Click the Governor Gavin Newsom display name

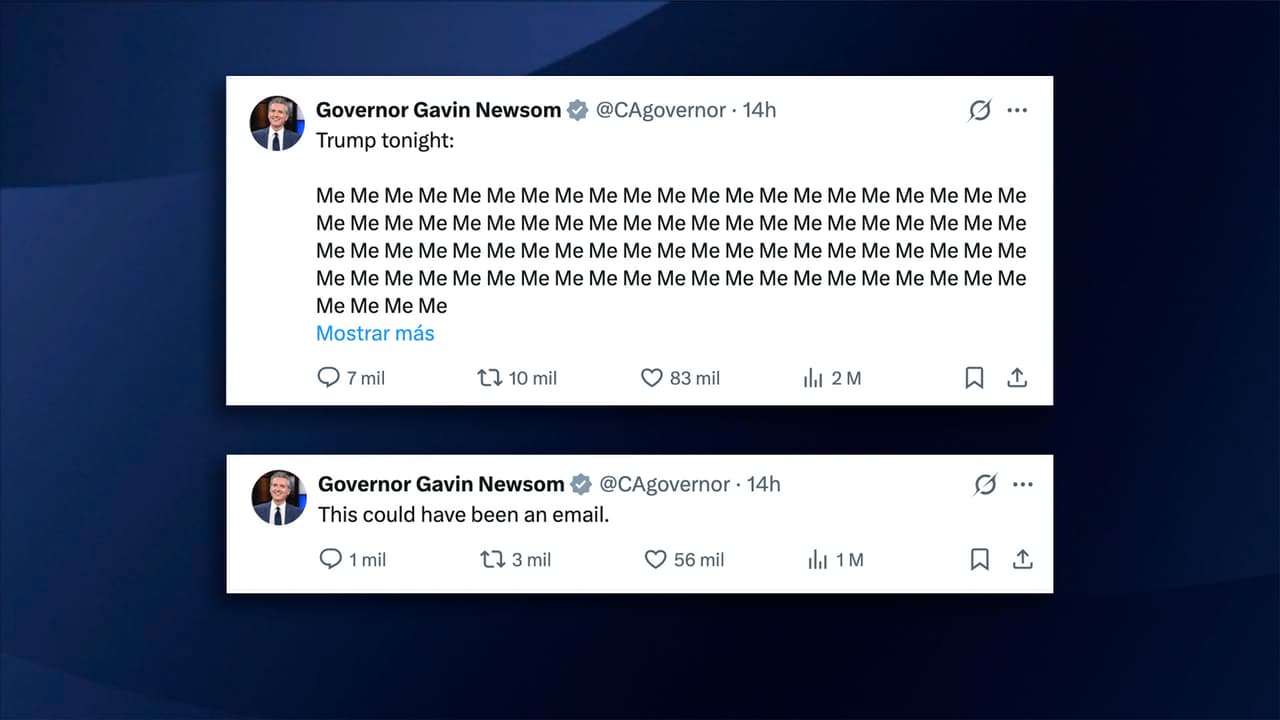pos(438,110)
